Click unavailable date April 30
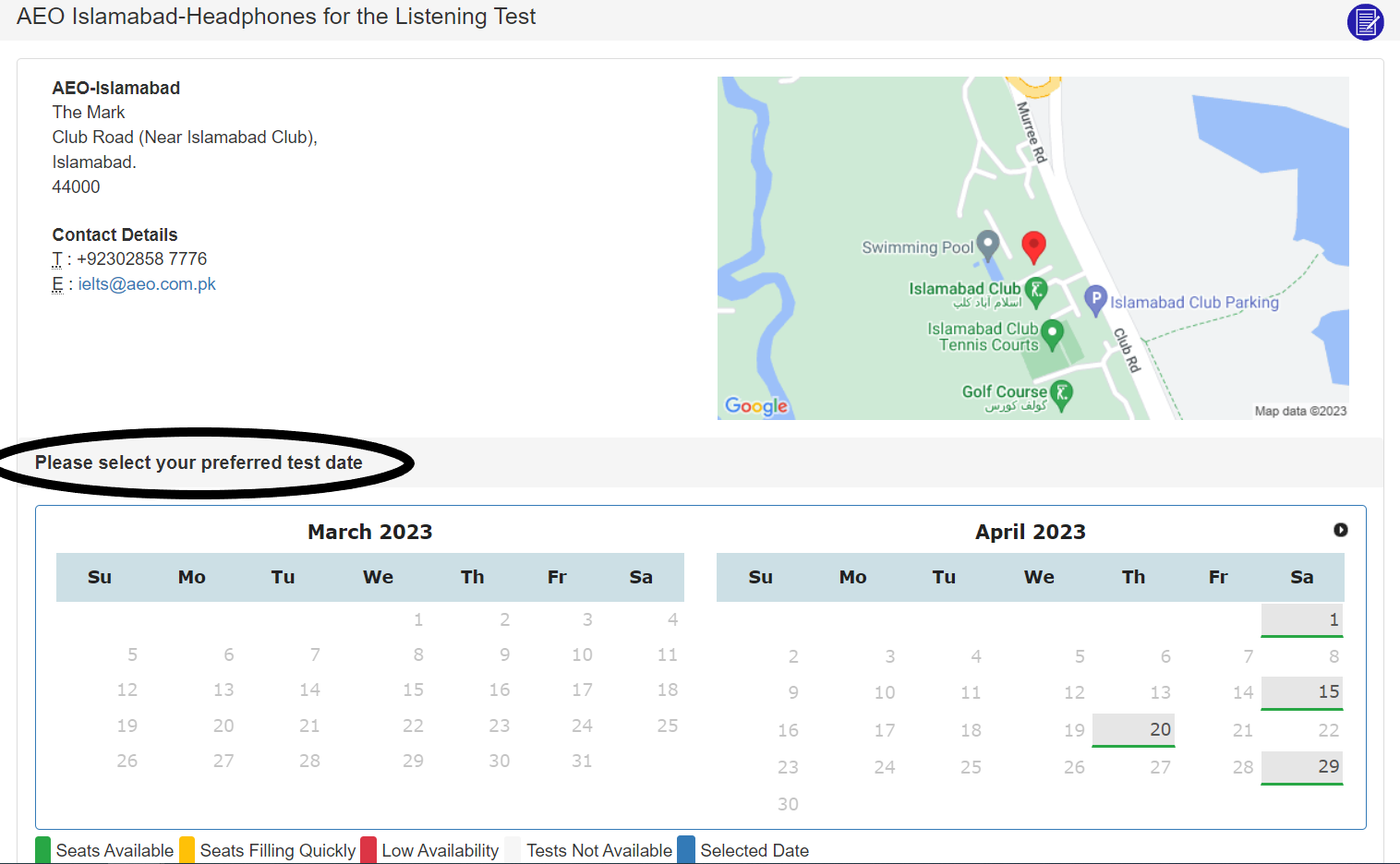 788,804
